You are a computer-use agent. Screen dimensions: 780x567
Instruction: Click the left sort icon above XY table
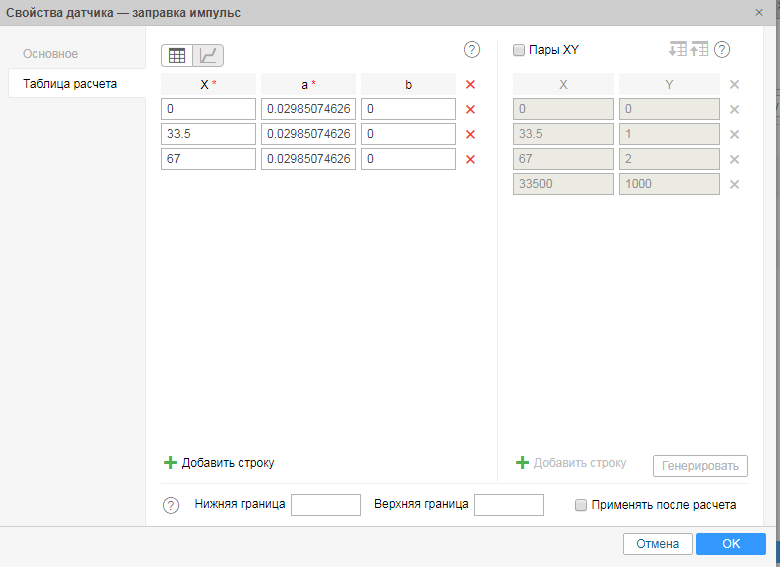click(678, 49)
